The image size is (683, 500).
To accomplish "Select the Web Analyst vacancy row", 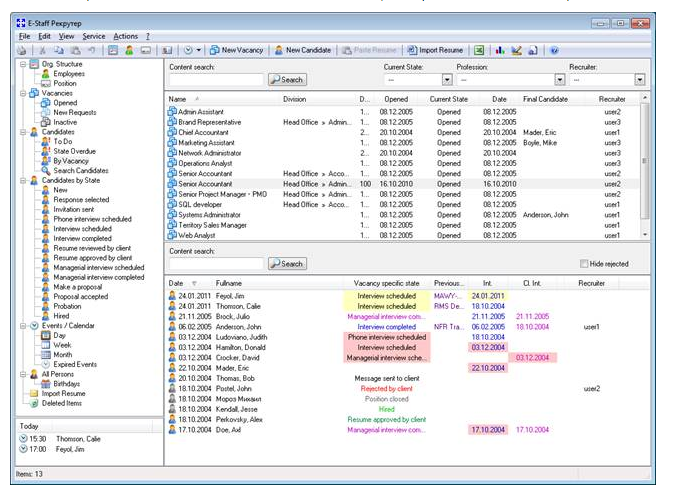I will click(403, 236).
